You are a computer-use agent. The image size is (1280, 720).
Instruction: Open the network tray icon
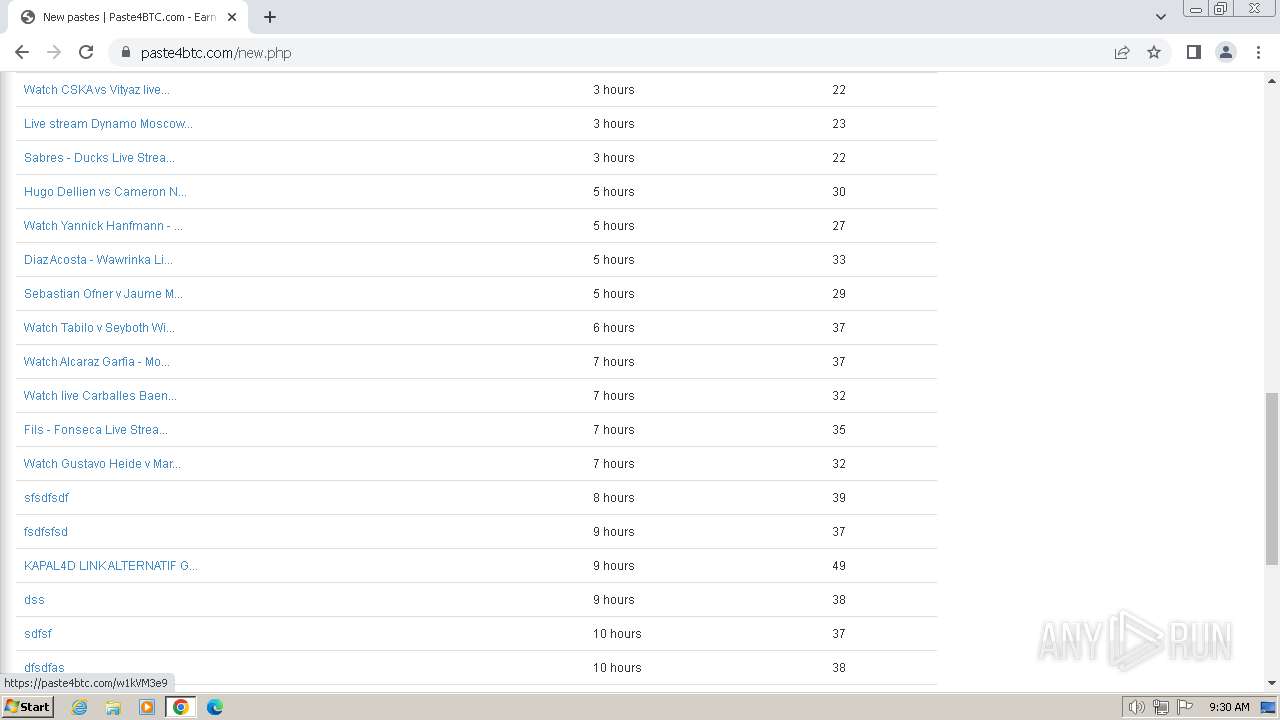point(1161,707)
